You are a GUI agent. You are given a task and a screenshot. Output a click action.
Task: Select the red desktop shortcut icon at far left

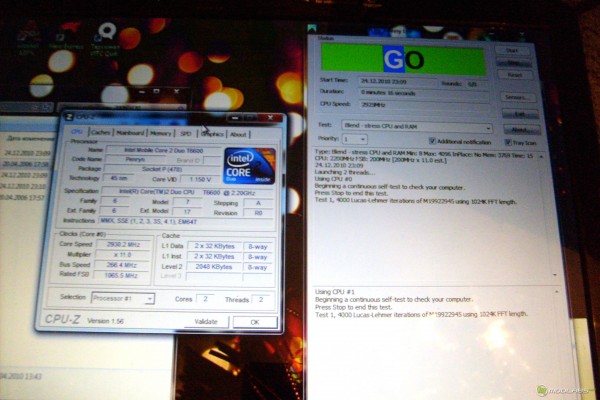point(28,33)
